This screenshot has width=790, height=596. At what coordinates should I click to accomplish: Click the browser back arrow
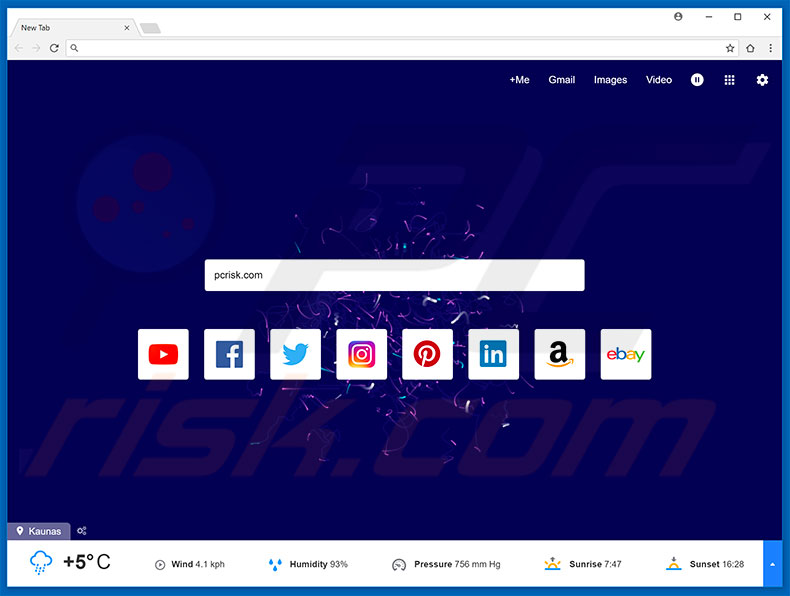[x=19, y=48]
